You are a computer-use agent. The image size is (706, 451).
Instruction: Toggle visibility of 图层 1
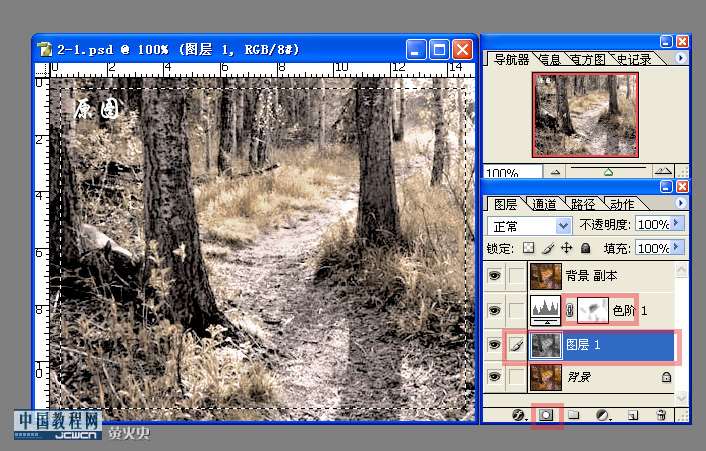[x=494, y=345]
